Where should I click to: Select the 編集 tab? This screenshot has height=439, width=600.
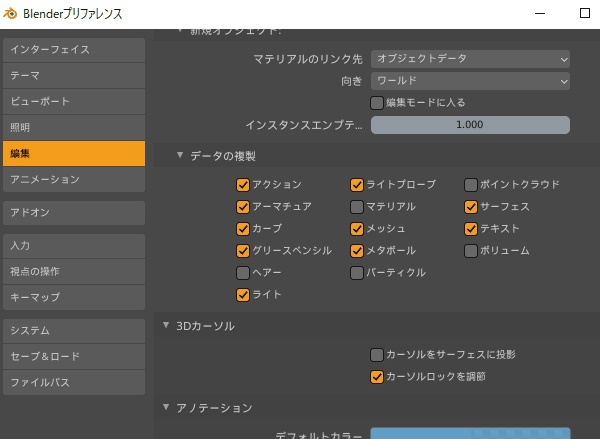pos(74,153)
